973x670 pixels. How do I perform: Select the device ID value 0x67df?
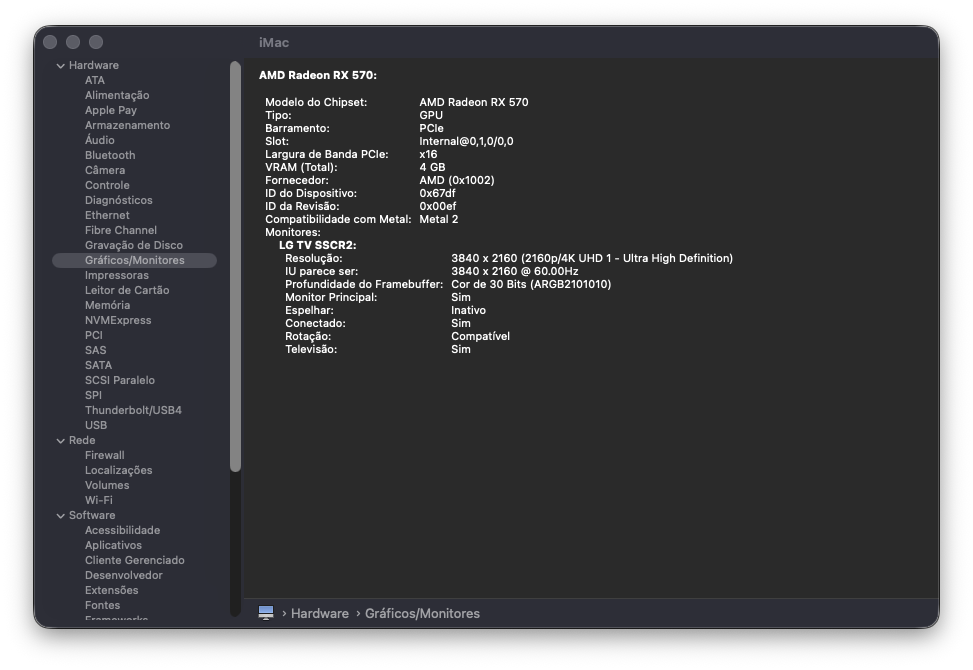[x=437, y=193]
